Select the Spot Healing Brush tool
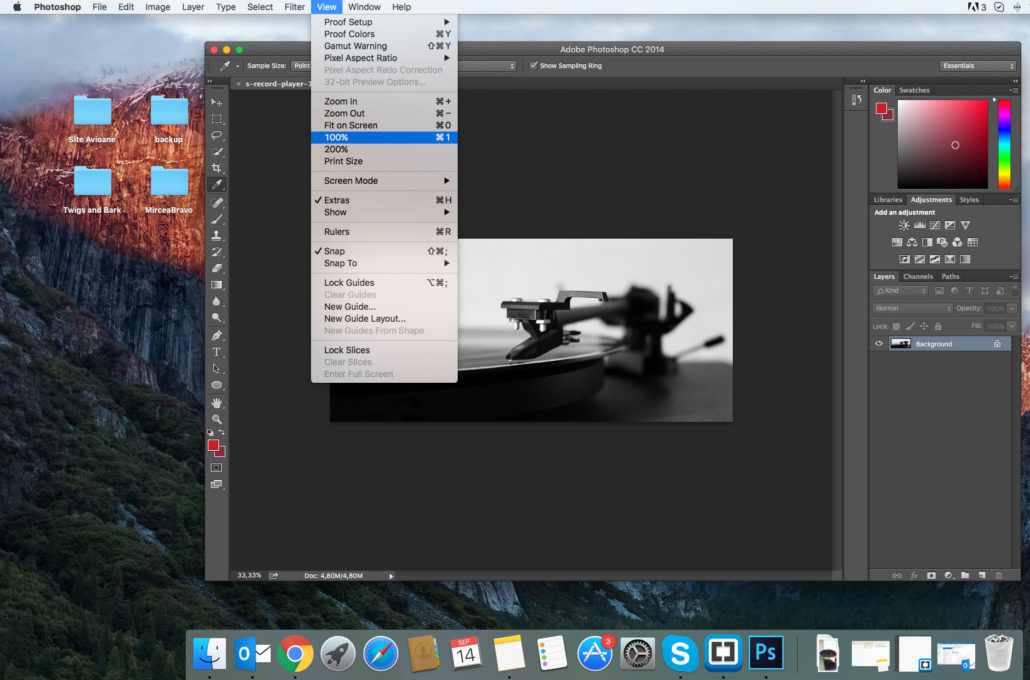The height and width of the screenshot is (680, 1030). tap(216, 201)
